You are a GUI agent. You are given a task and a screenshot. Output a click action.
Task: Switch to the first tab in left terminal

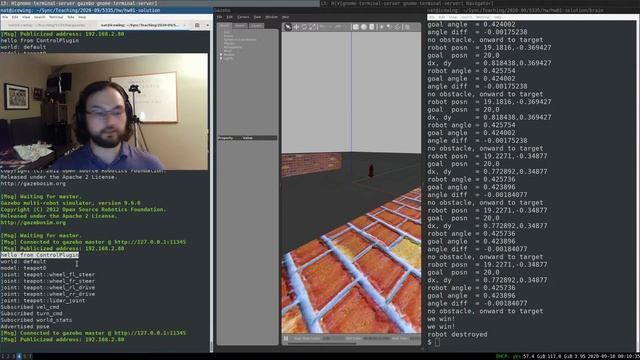pos(47,25)
